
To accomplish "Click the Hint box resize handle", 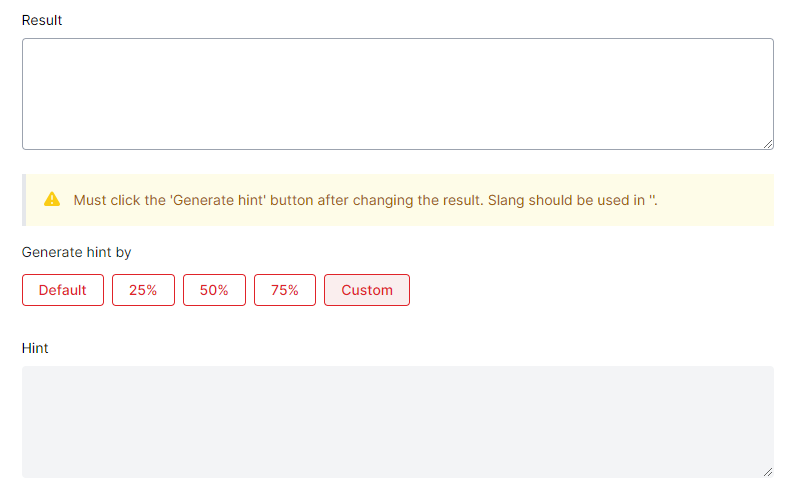I will coord(767,471).
